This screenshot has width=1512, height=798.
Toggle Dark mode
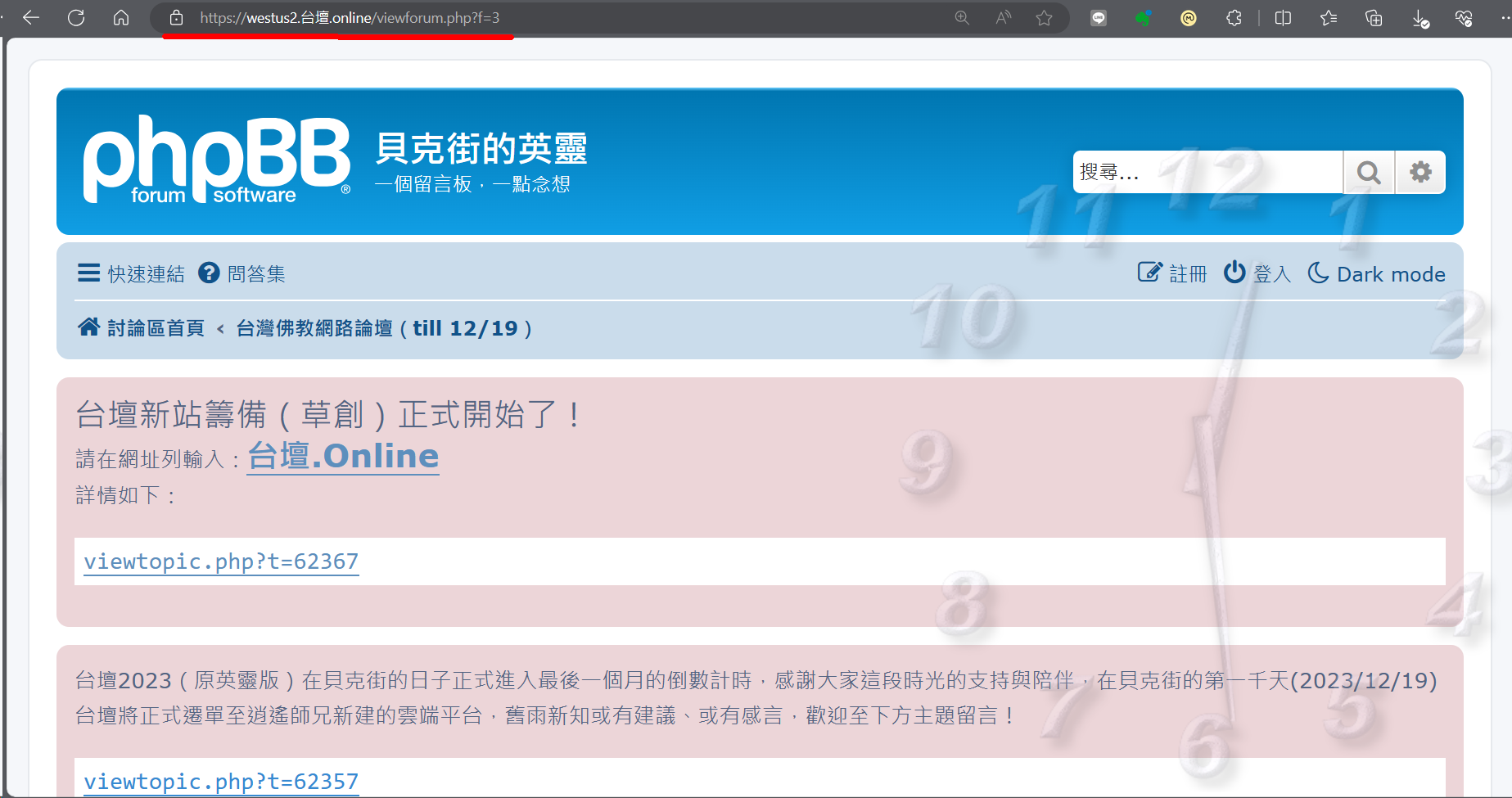click(1376, 273)
